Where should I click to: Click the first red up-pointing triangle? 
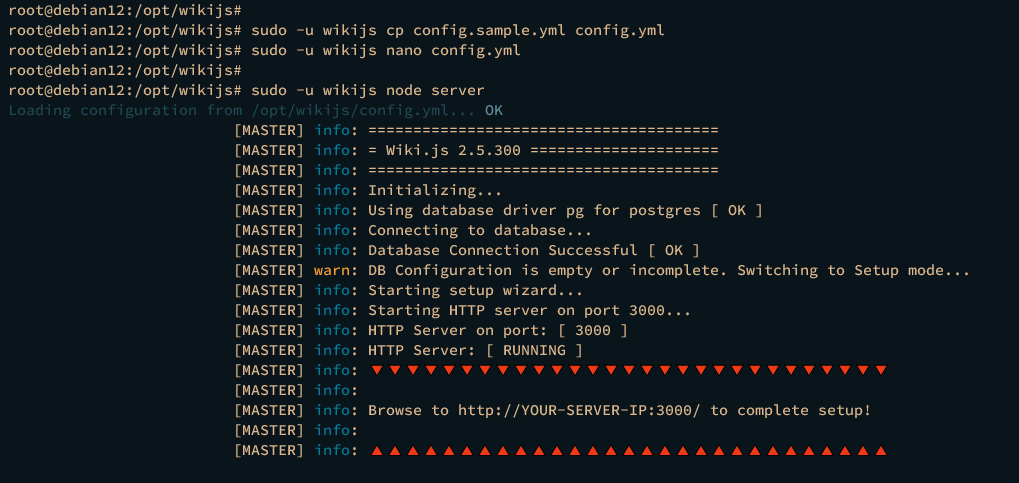[x=376, y=450]
